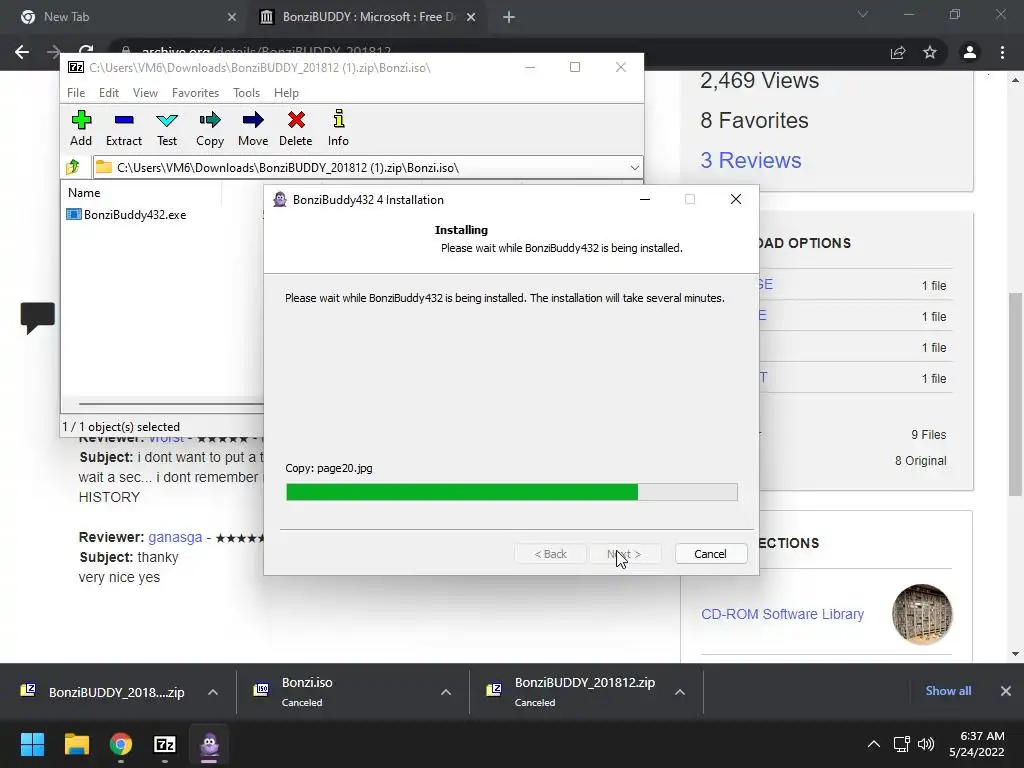Click the Chrome back arrow
This screenshot has width=1024, height=768.
click(x=22, y=52)
